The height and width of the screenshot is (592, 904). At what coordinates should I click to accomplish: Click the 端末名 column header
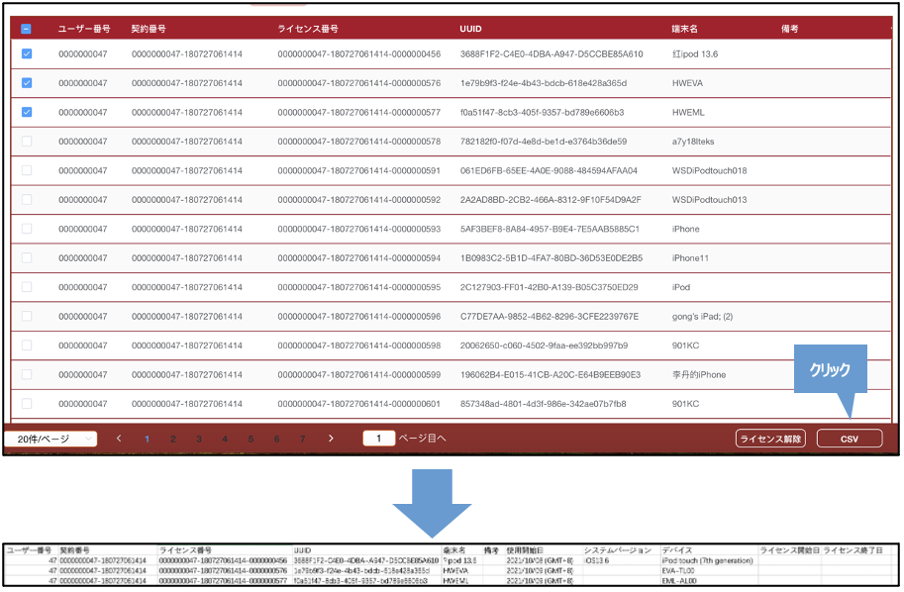pos(685,30)
